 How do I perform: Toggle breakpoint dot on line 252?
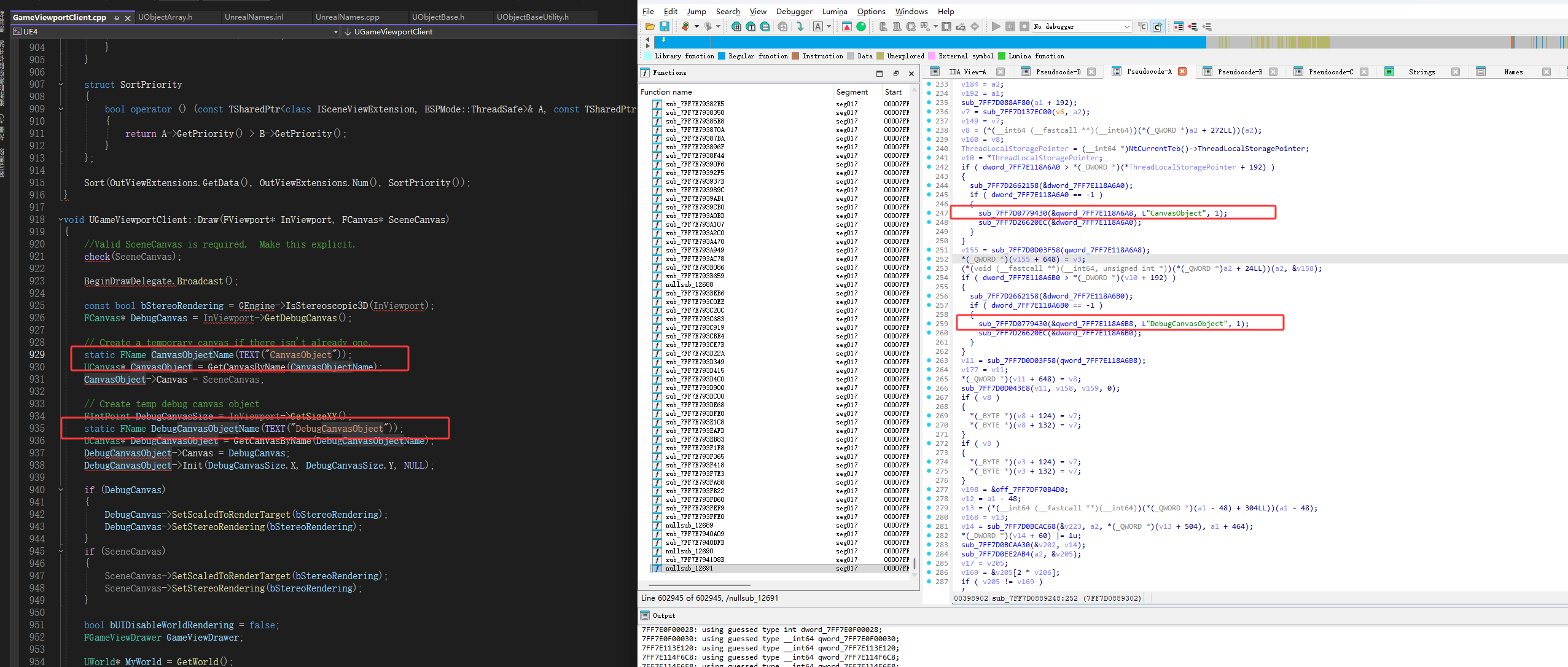click(929, 259)
